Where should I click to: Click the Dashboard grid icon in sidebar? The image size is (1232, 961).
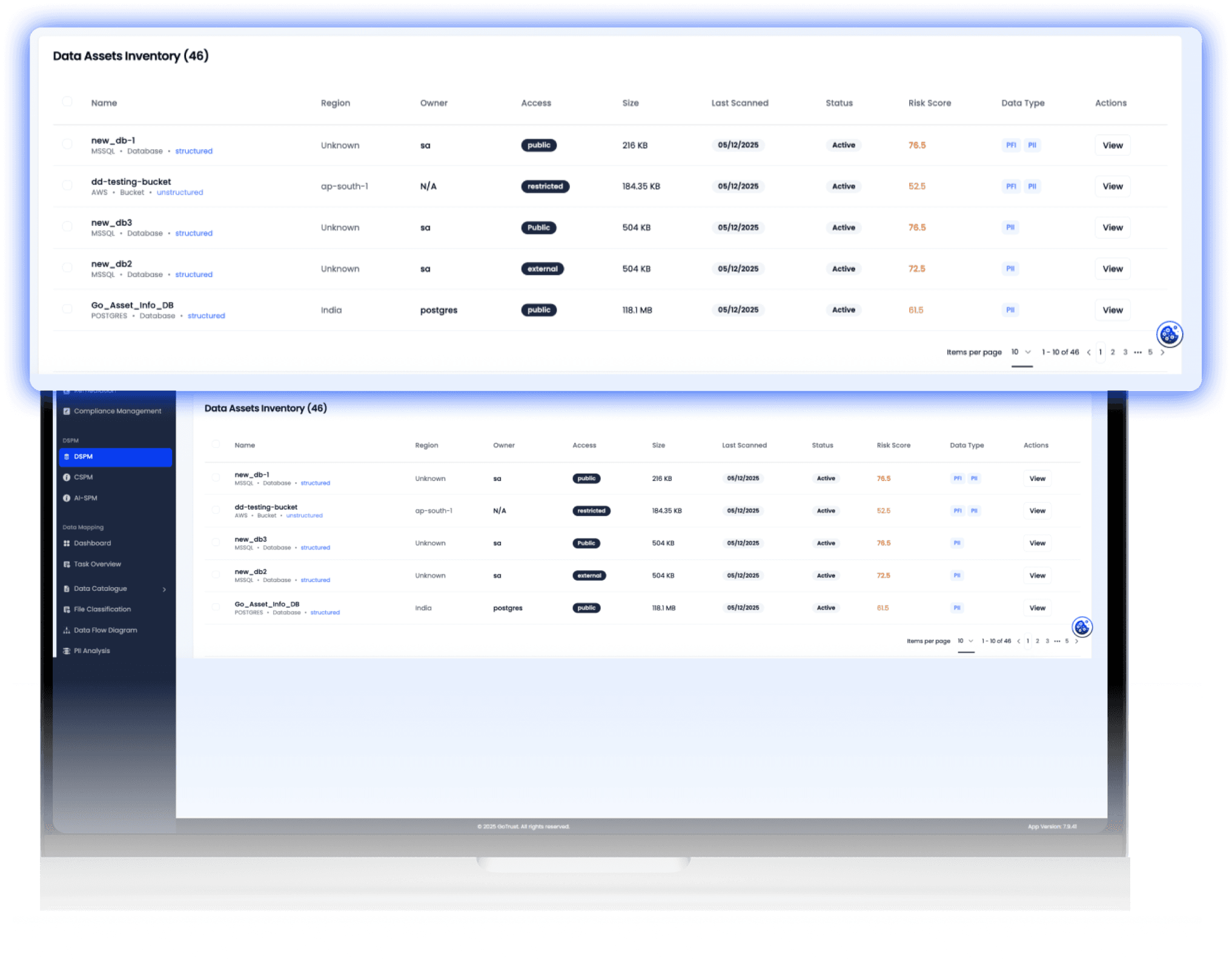click(x=67, y=544)
